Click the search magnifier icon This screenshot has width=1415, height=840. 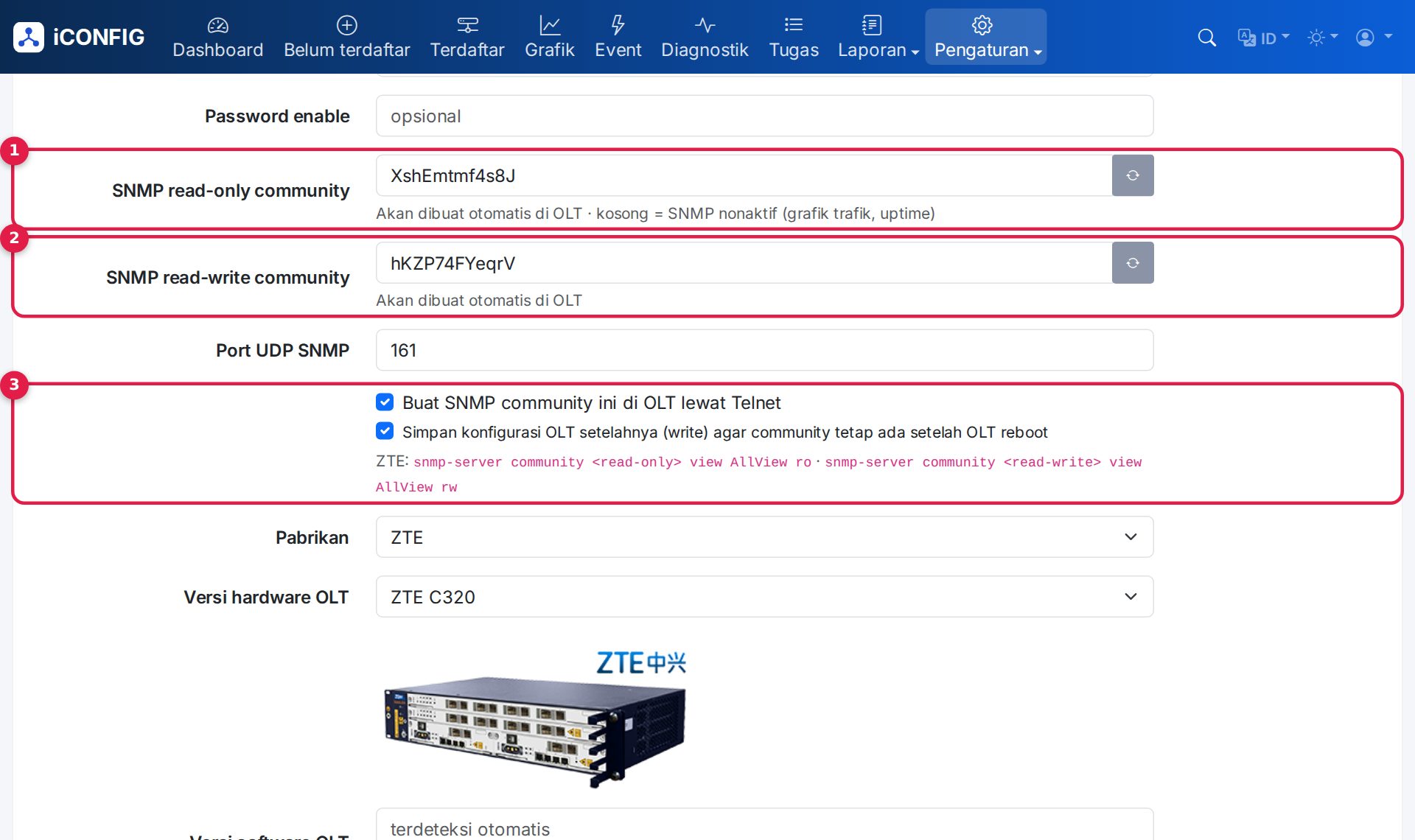pos(1206,38)
